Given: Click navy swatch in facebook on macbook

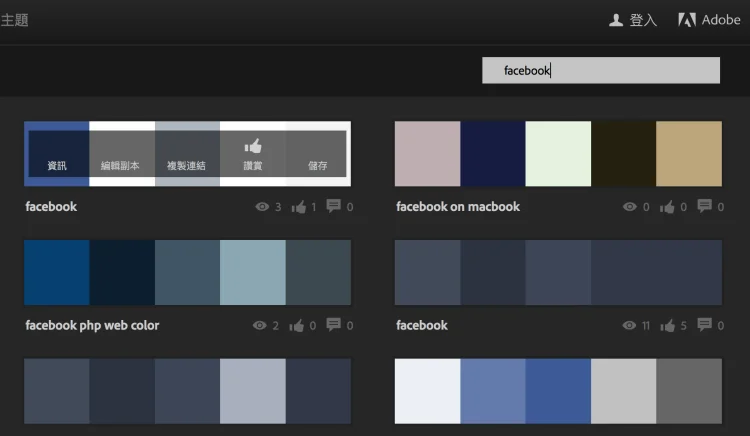Looking at the screenshot, I should [x=493, y=153].
